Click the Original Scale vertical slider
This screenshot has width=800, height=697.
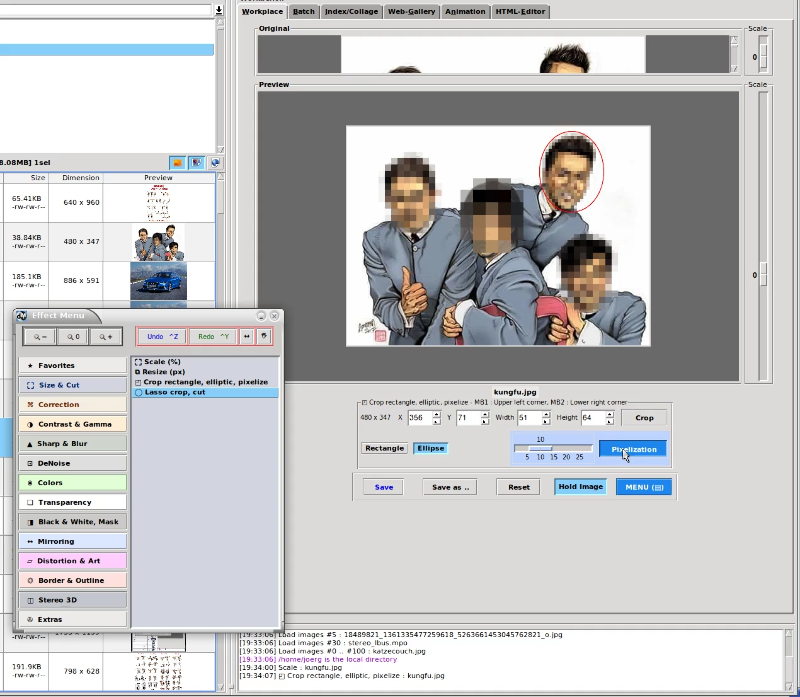(763, 53)
